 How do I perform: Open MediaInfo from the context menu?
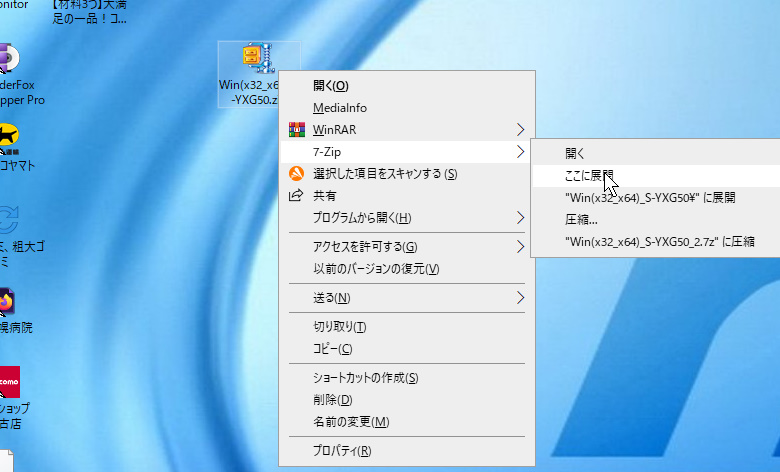point(340,108)
